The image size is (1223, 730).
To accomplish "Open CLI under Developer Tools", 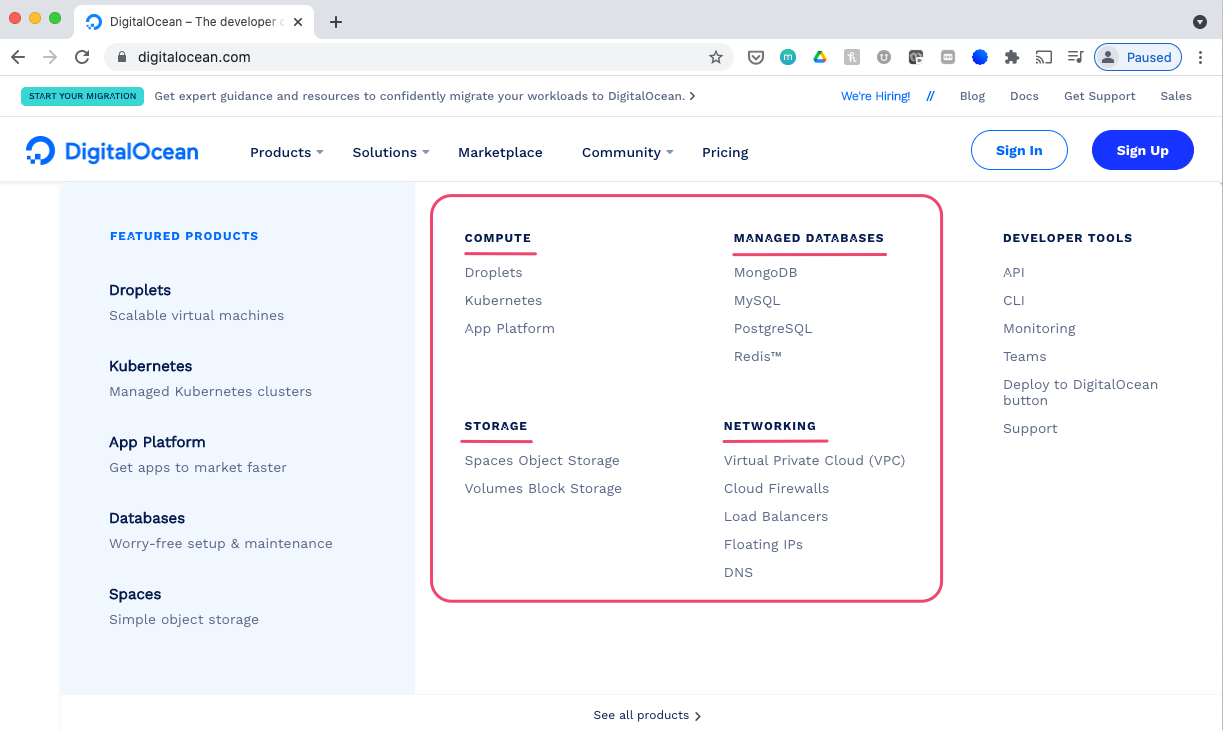I will point(1014,300).
